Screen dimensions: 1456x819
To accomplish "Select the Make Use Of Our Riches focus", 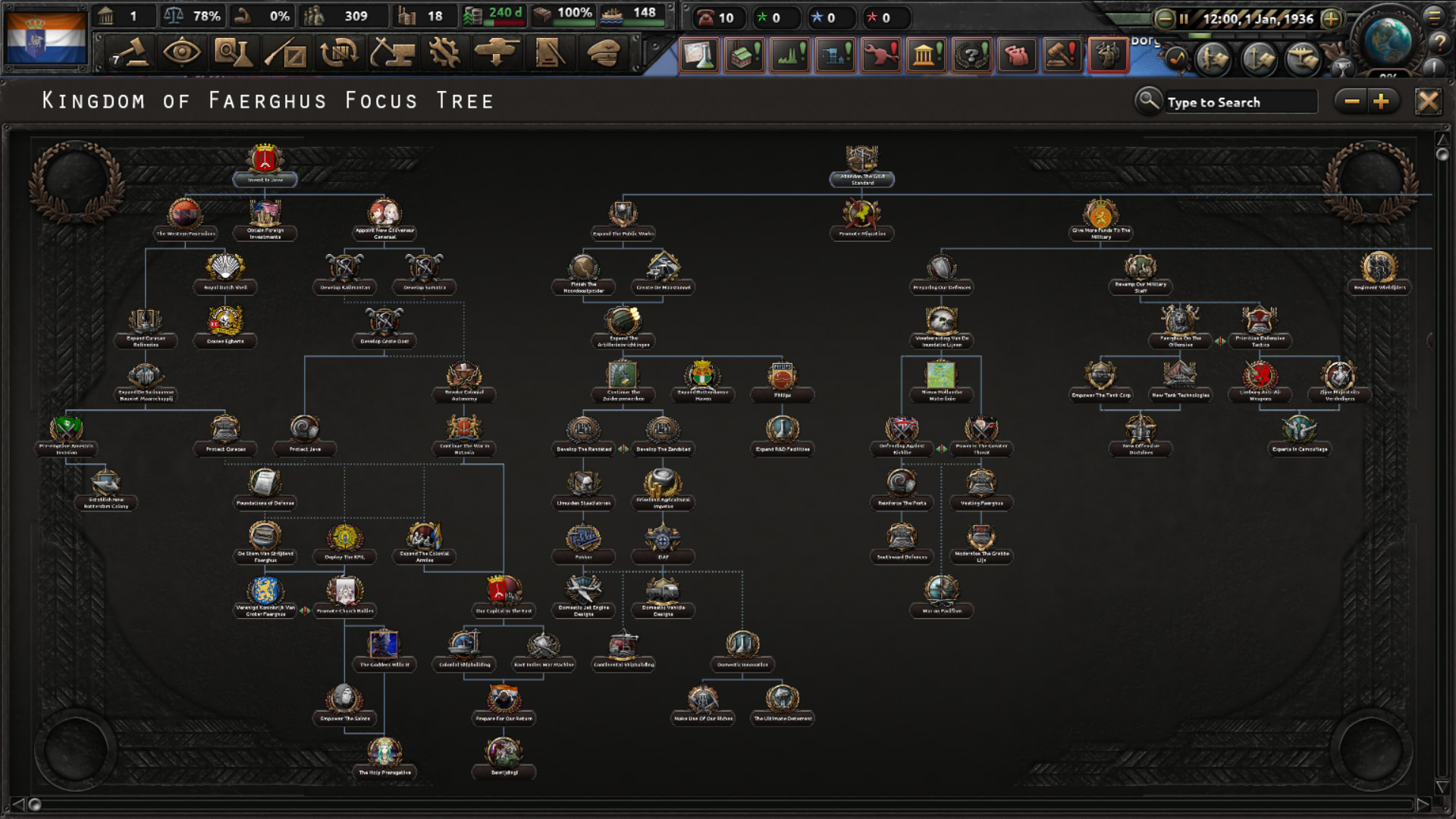I will pos(703,704).
